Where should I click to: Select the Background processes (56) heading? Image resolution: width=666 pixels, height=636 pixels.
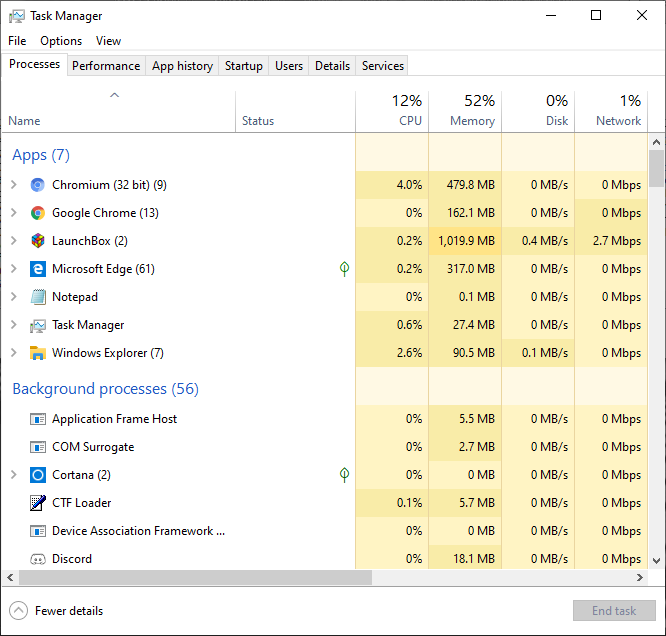tap(105, 389)
